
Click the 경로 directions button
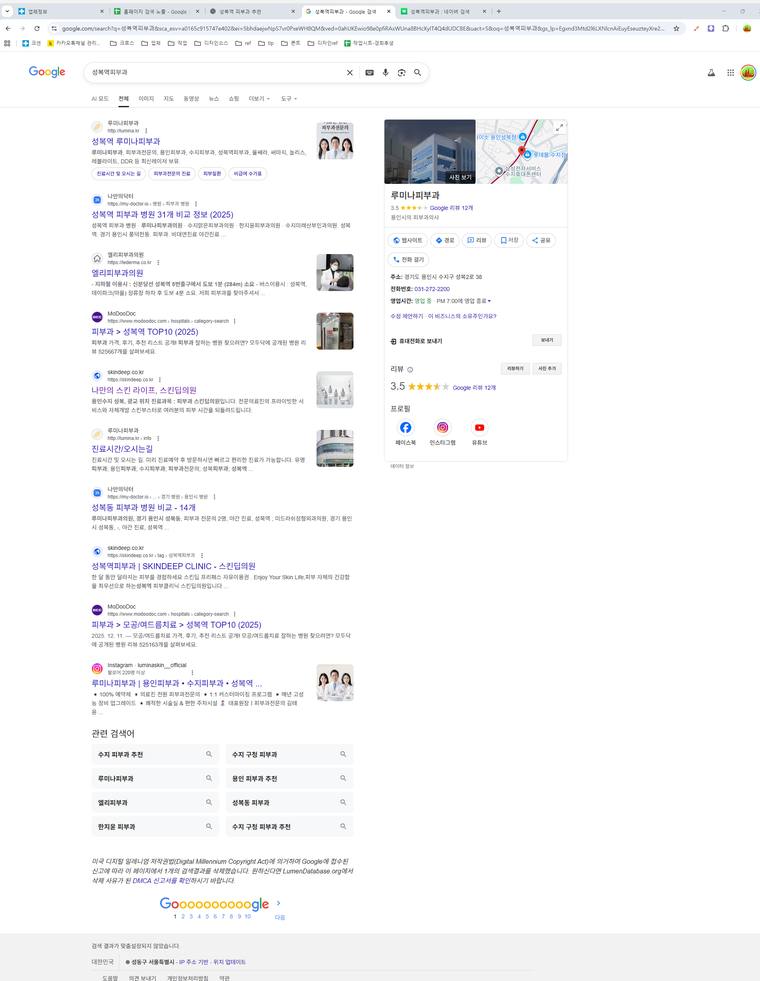click(x=445, y=240)
